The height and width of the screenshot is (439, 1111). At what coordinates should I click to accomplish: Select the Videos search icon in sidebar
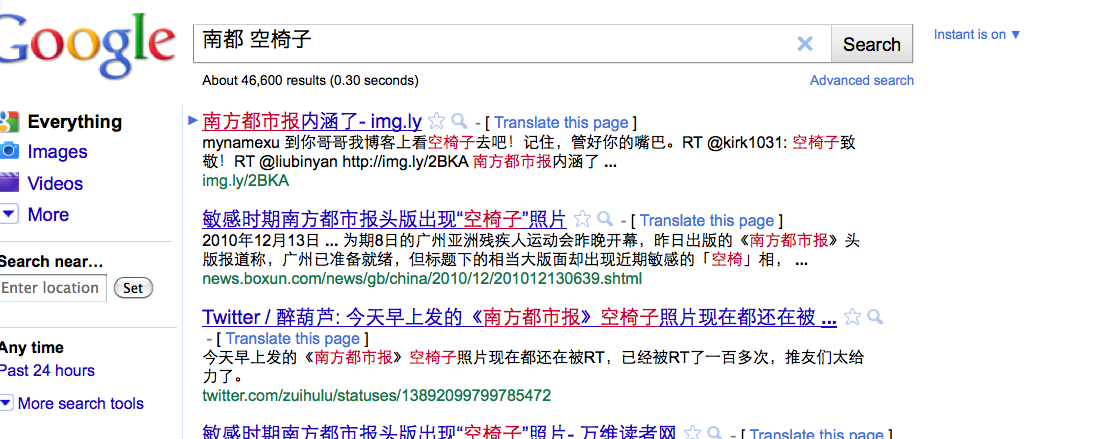click(9, 182)
